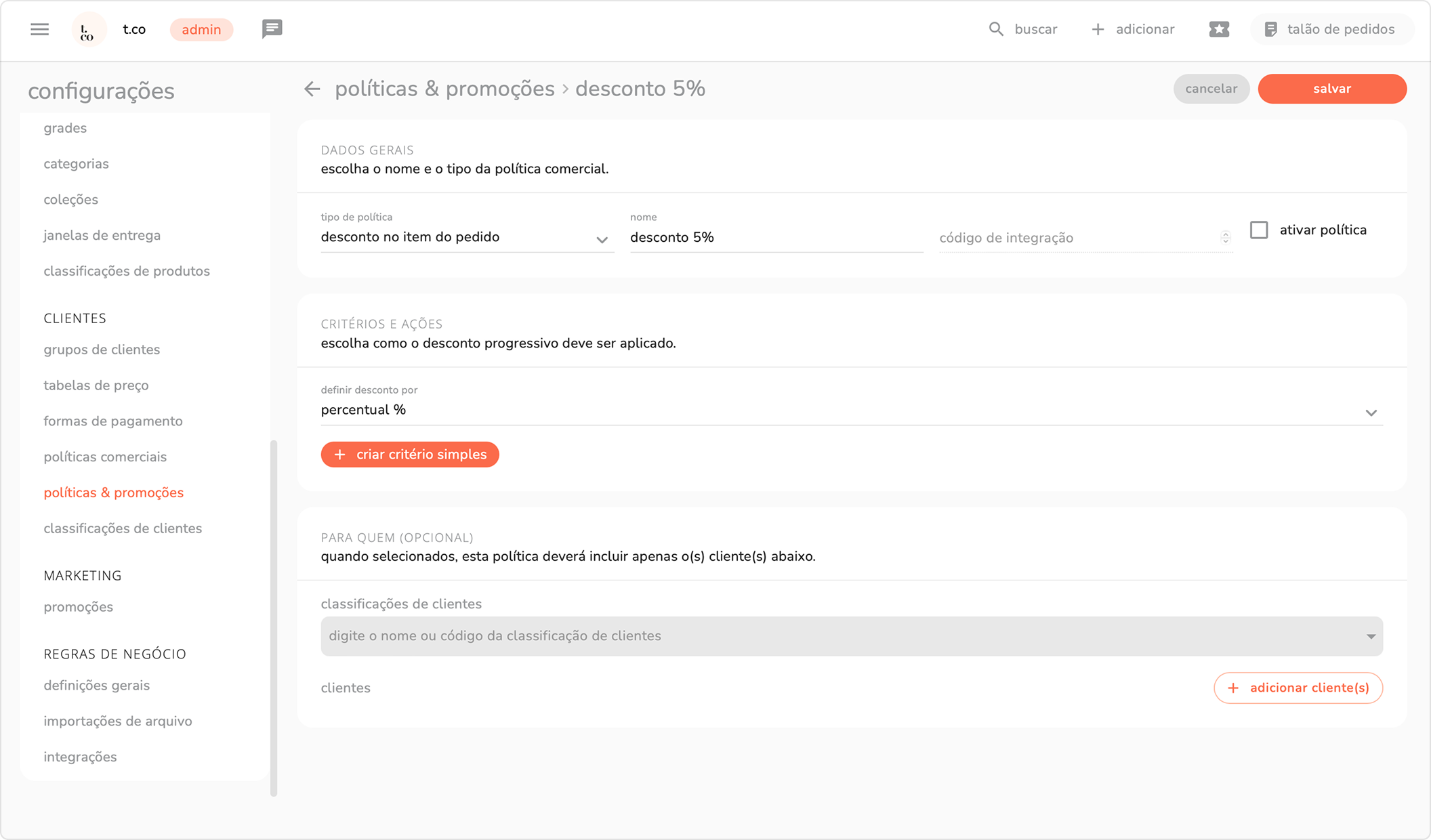The height and width of the screenshot is (840, 1431).
Task: Open the star ticket icon
Action: [x=1218, y=29]
